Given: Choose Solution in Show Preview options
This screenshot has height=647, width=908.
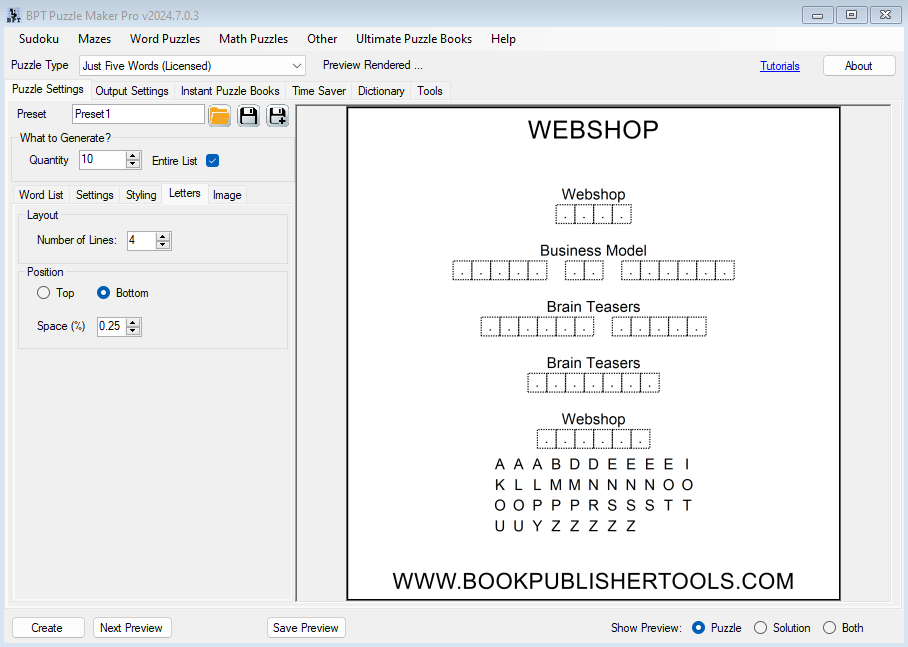Looking at the screenshot, I should (x=761, y=628).
